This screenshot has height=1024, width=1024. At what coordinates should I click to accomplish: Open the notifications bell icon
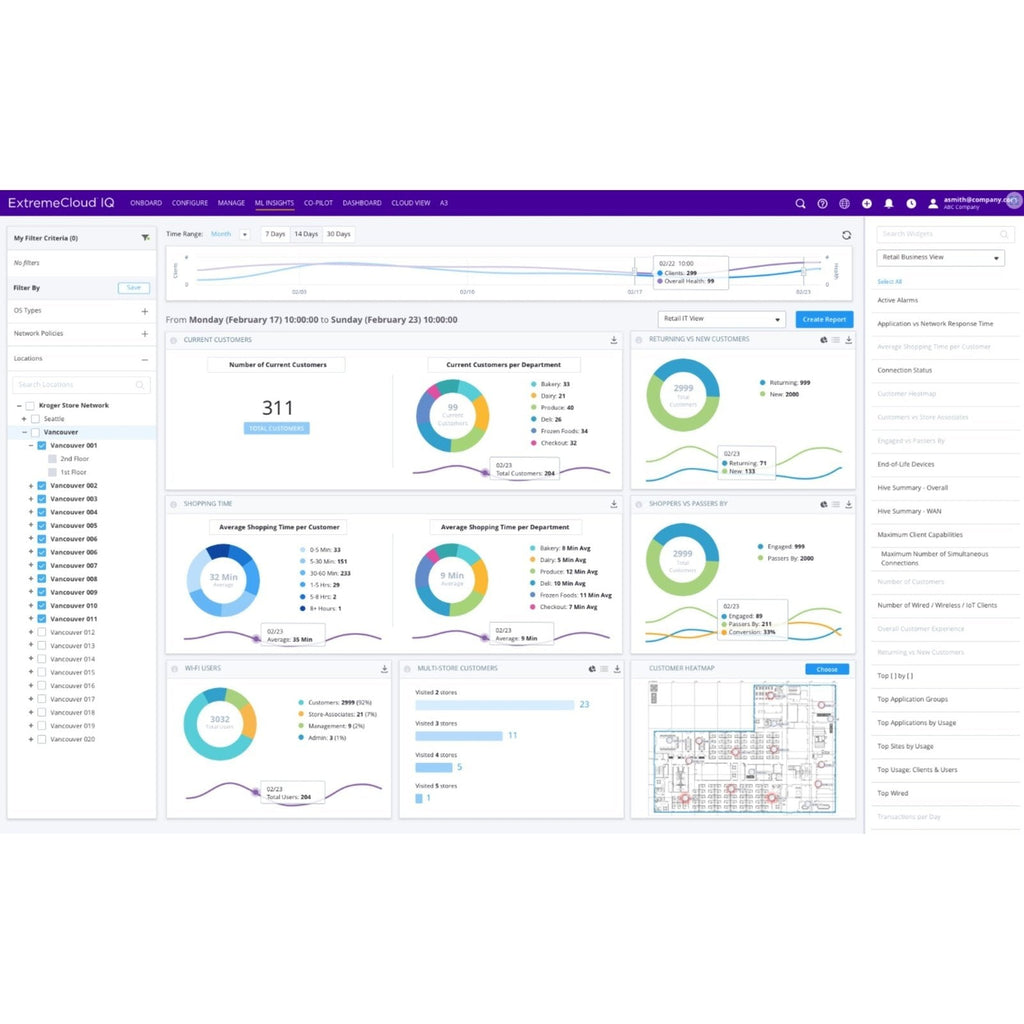click(x=889, y=203)
